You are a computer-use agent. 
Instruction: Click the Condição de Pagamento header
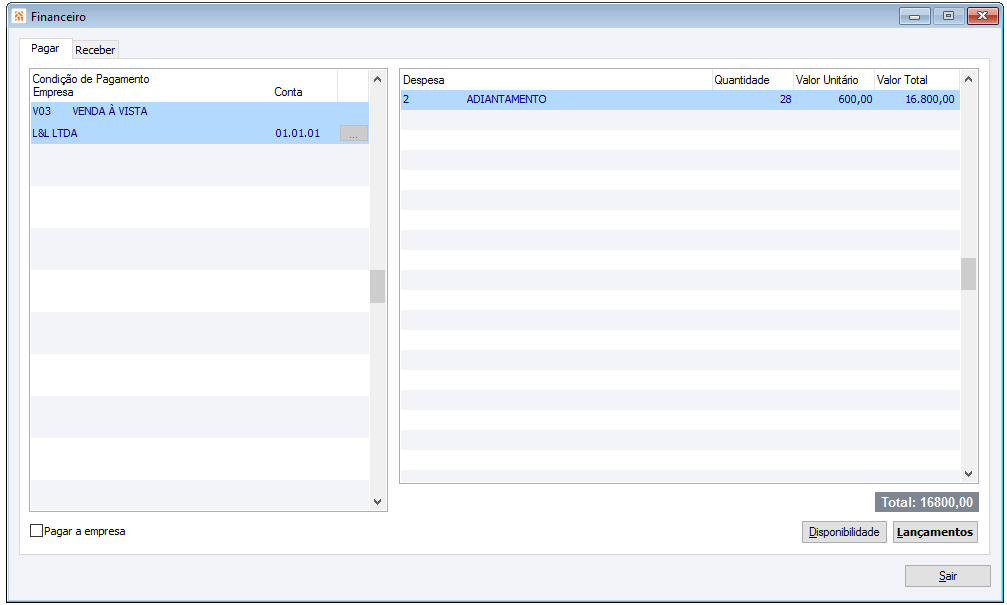coord(91,79)
